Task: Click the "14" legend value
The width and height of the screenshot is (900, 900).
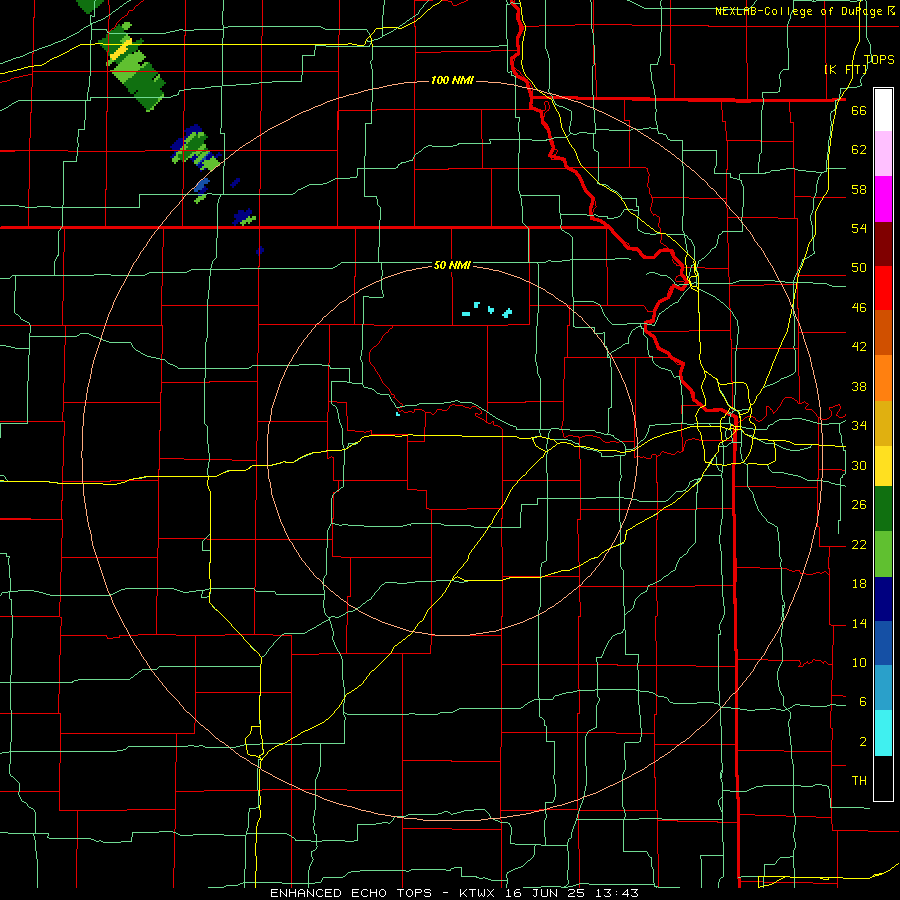Action: coord(859,623)
